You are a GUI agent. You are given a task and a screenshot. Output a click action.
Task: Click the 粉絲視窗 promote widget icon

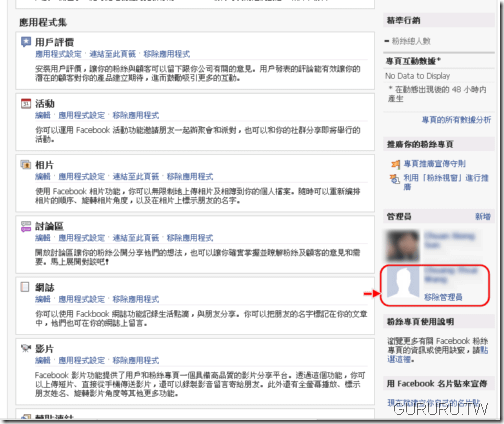[x=395, y=179]
